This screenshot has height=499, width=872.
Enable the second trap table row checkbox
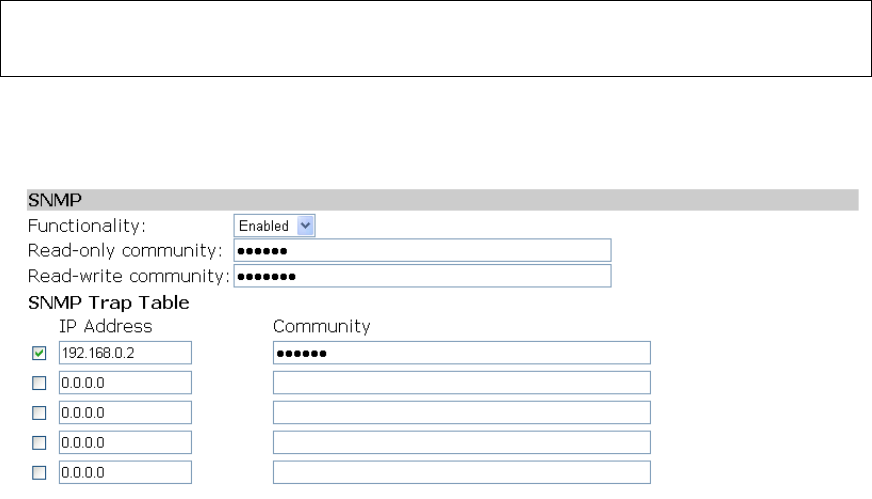(39, 383)
